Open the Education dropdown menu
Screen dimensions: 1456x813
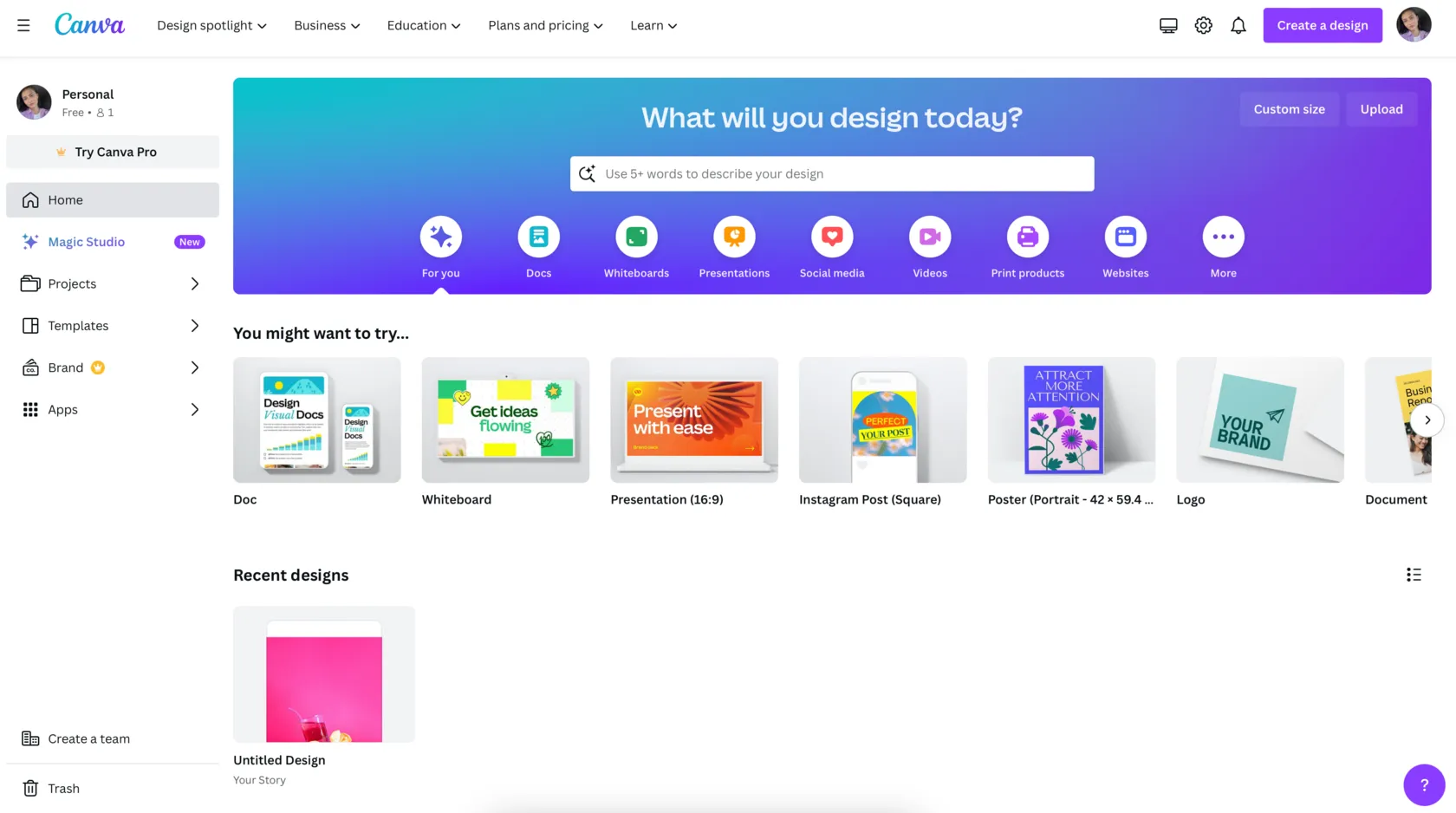pos(423,25)
